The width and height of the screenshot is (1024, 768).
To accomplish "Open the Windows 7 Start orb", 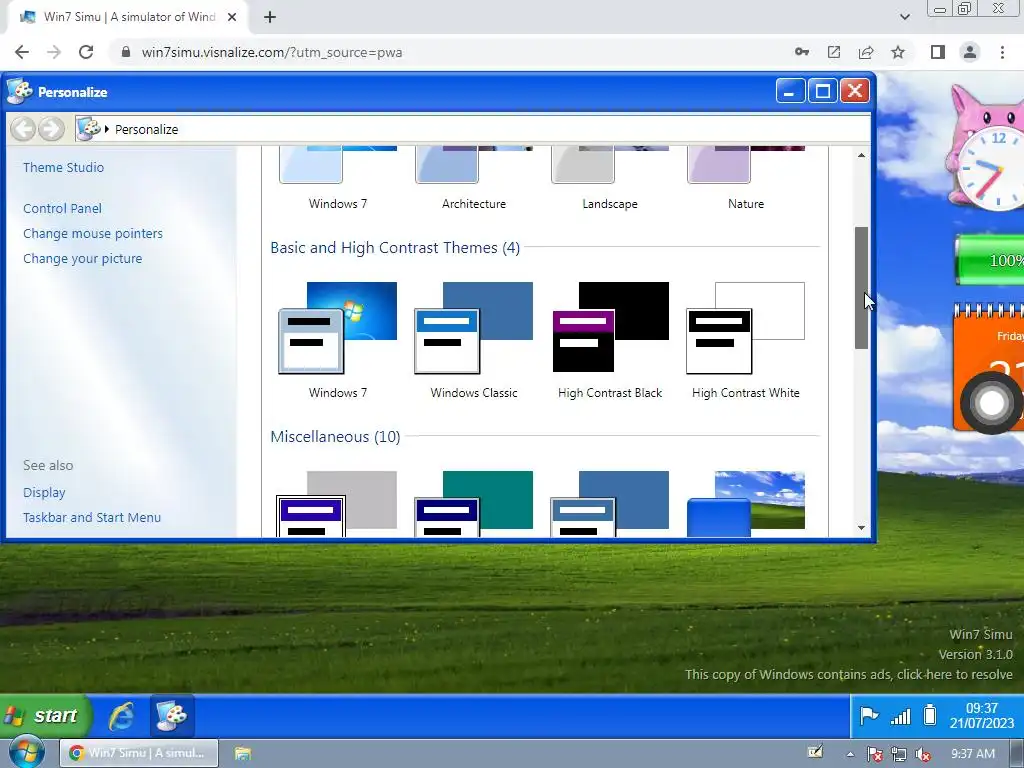I will pyautogui.click(x=26, y=752).
